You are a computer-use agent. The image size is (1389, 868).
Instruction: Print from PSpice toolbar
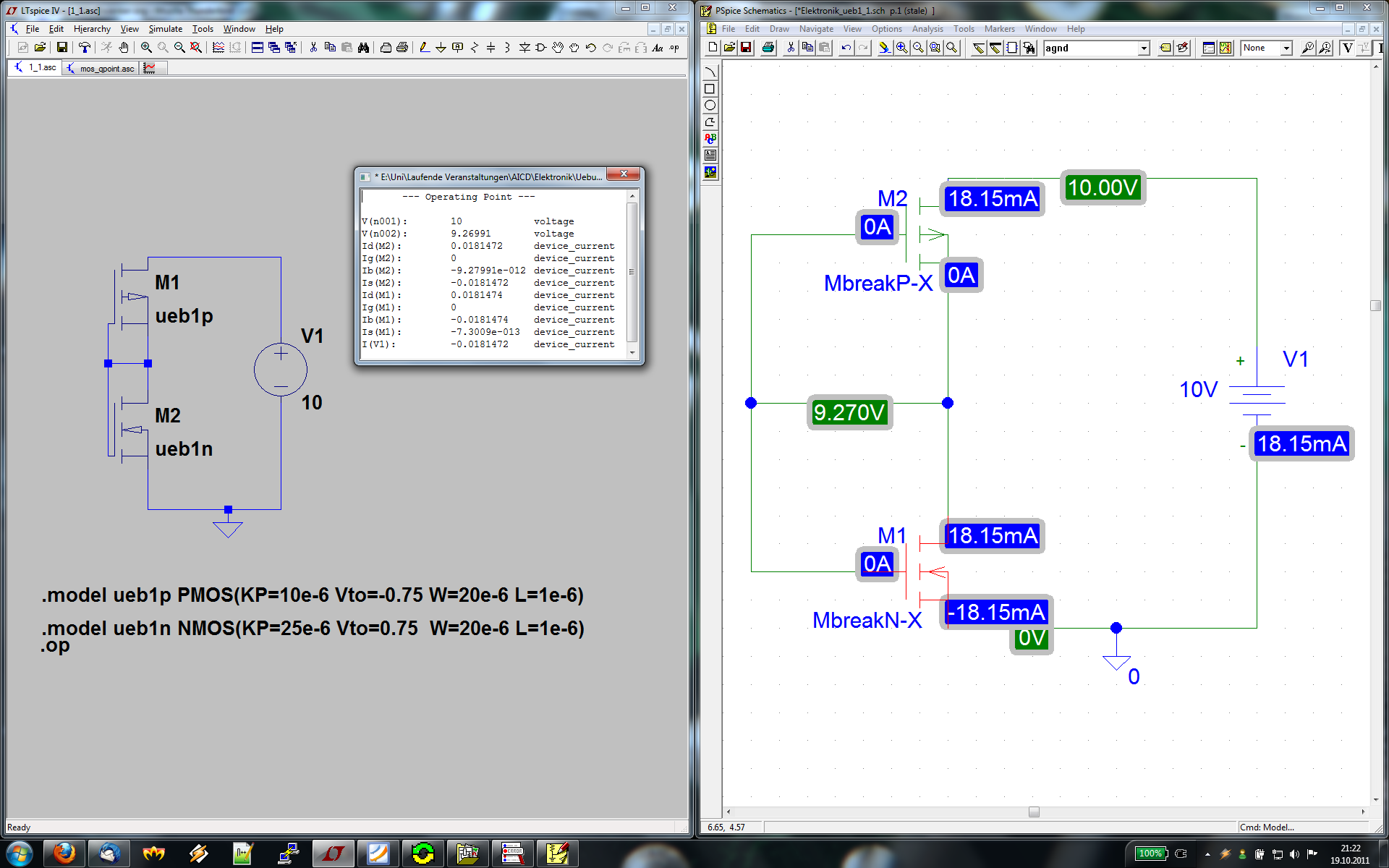coord(768,48)
